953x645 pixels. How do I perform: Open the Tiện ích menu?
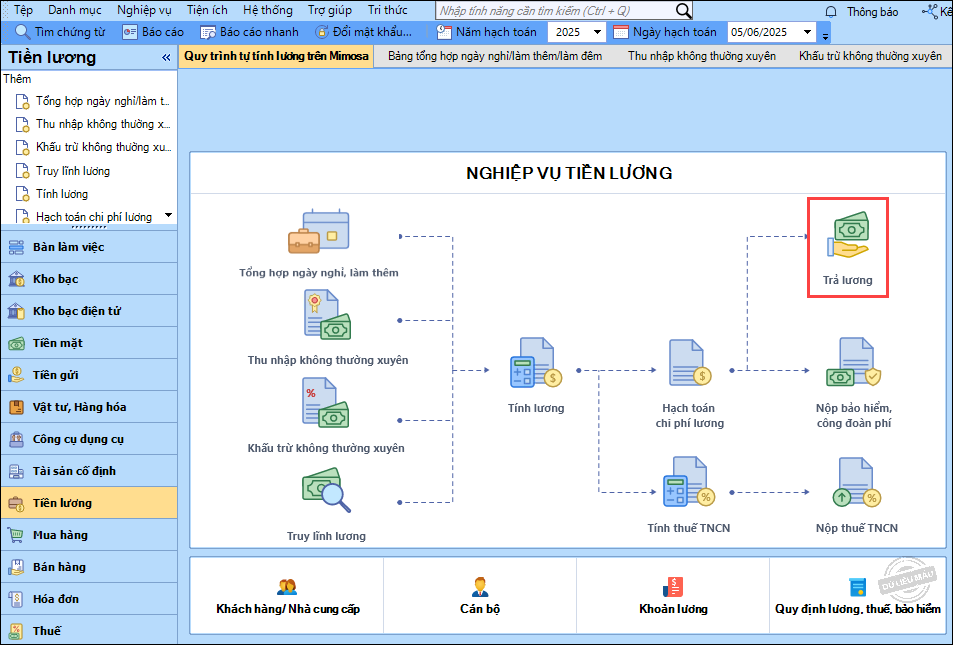click(x=207, y=10)
